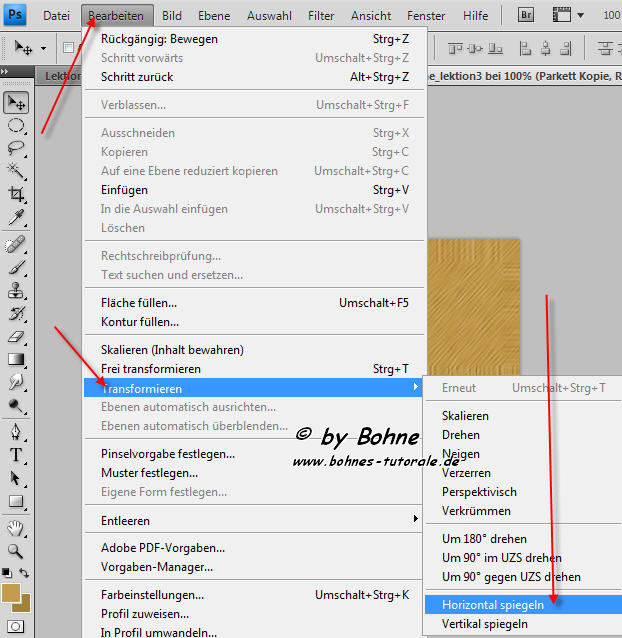Select the Eraser tool
This screenshot has height=638, width=622.
coord(16,337)
